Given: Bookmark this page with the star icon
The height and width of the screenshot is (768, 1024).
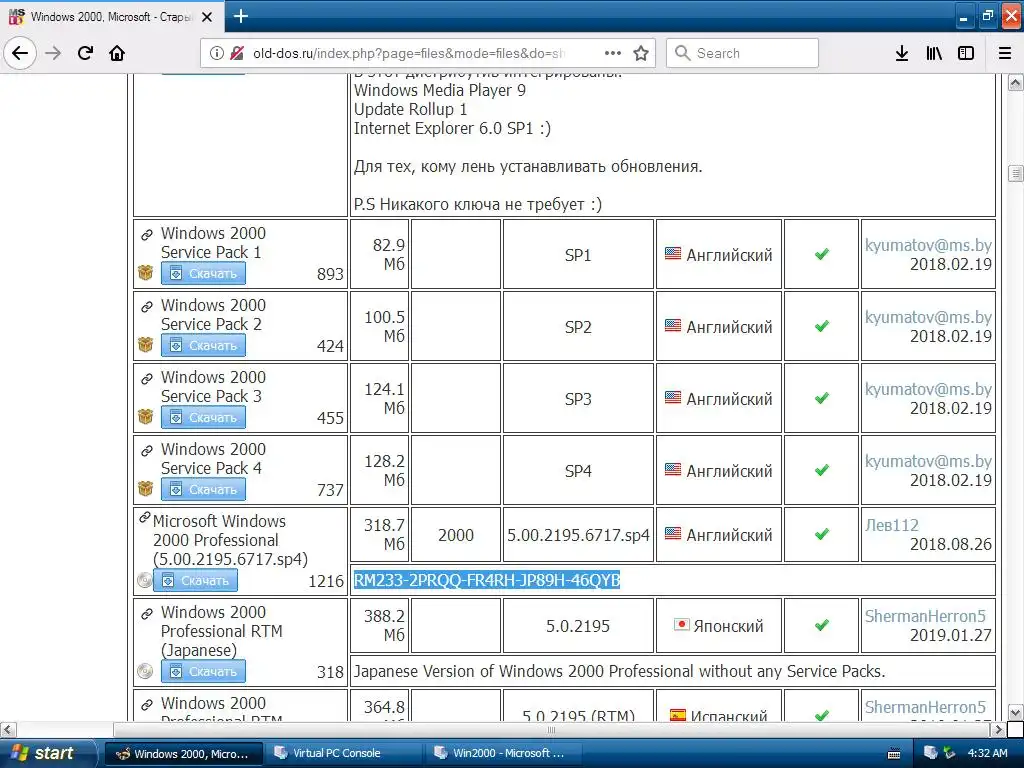Looking at the screenshot, I should coord(641,53).
